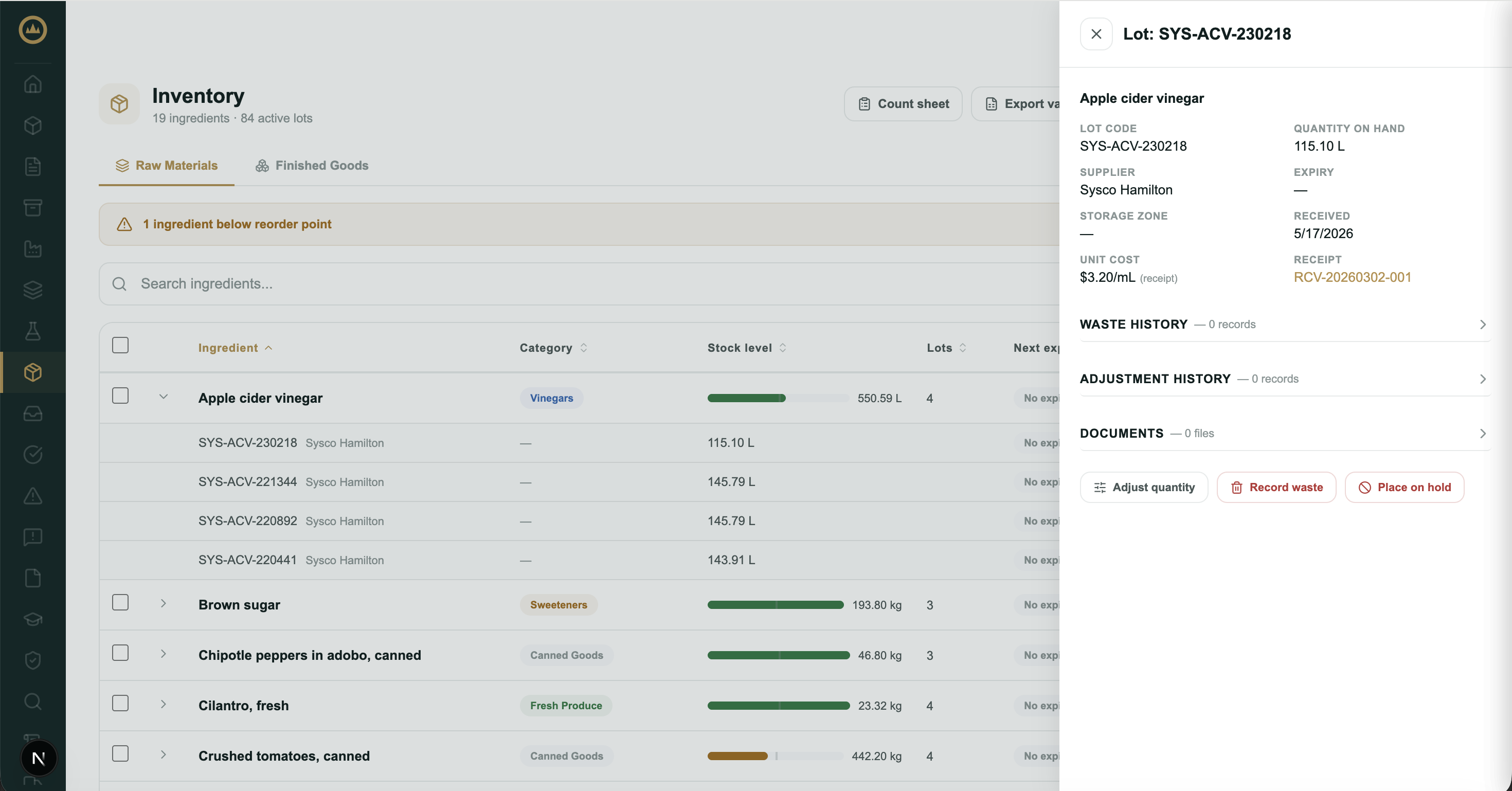Click the warning triangle sidebar icon
Screen dimensions: 1512x791
click(33, 496)
